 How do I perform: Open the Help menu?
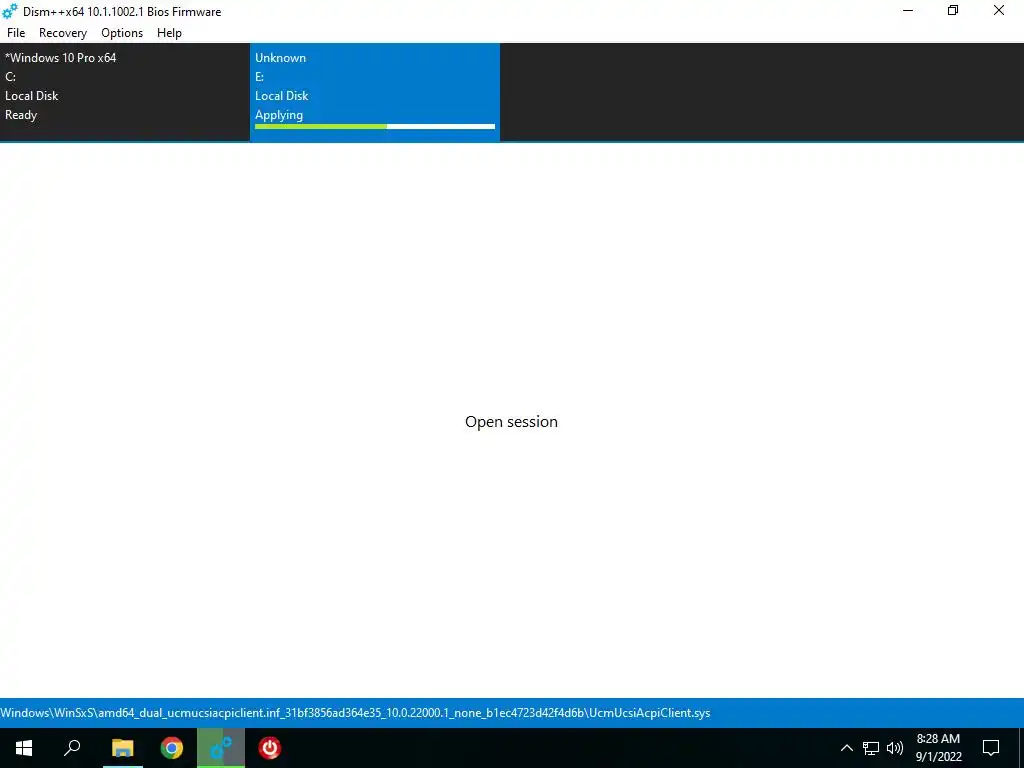(169, 33)
